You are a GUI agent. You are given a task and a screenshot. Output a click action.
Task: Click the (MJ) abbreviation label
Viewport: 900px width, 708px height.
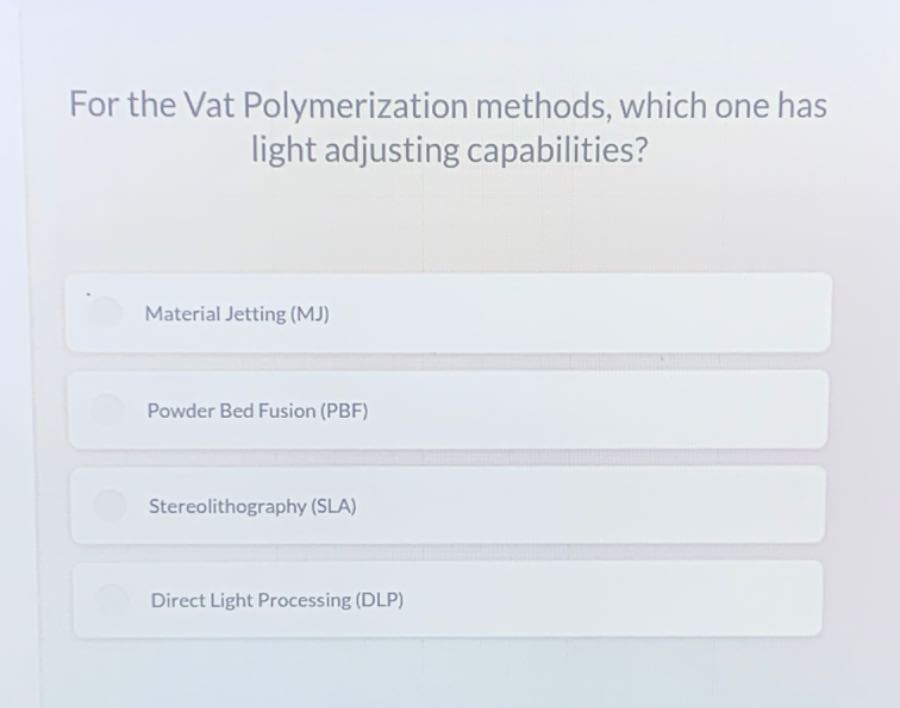pyautogui.click(x=308, y=313)
